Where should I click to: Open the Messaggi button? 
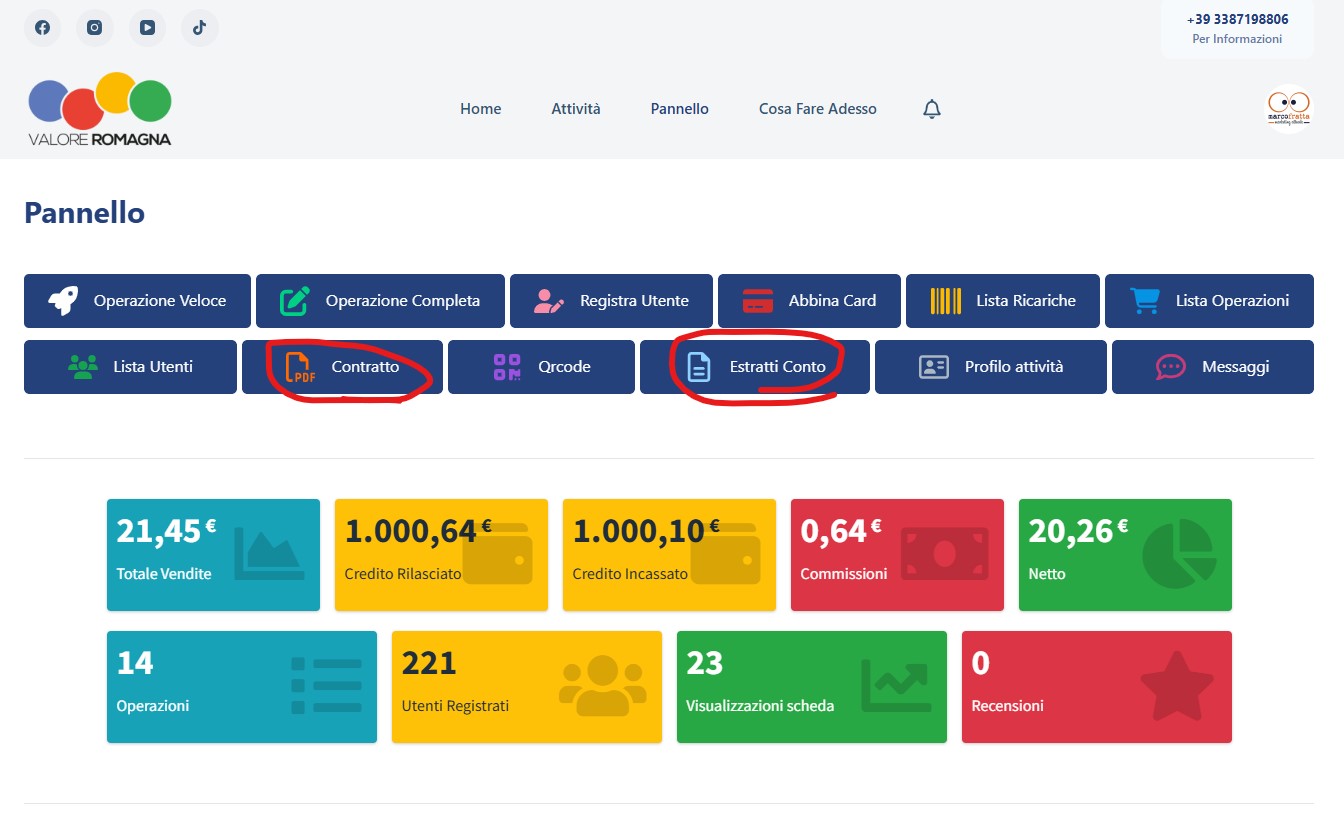(1212, 367)
